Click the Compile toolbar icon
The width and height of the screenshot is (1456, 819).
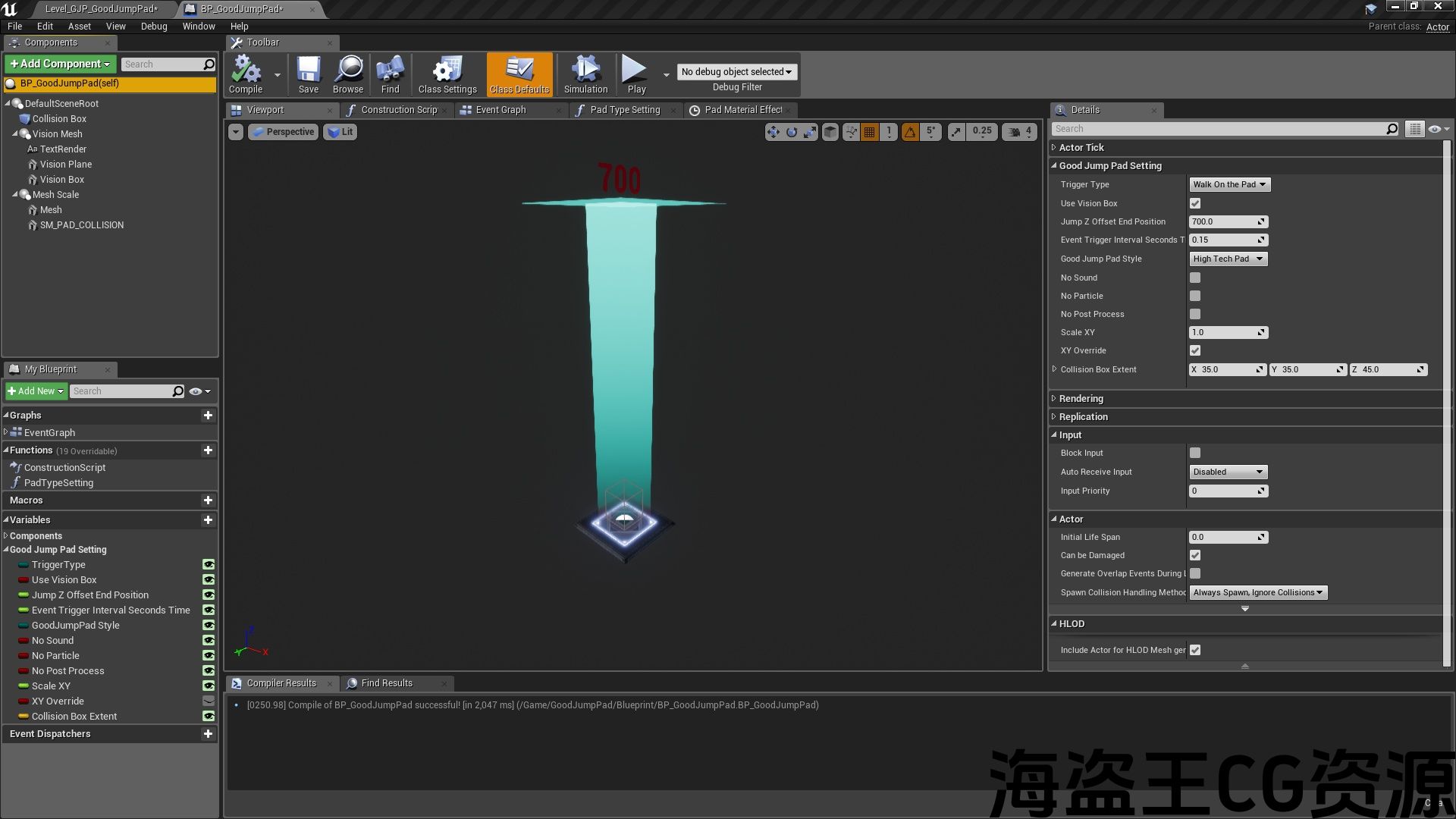(x=246, y=74)
